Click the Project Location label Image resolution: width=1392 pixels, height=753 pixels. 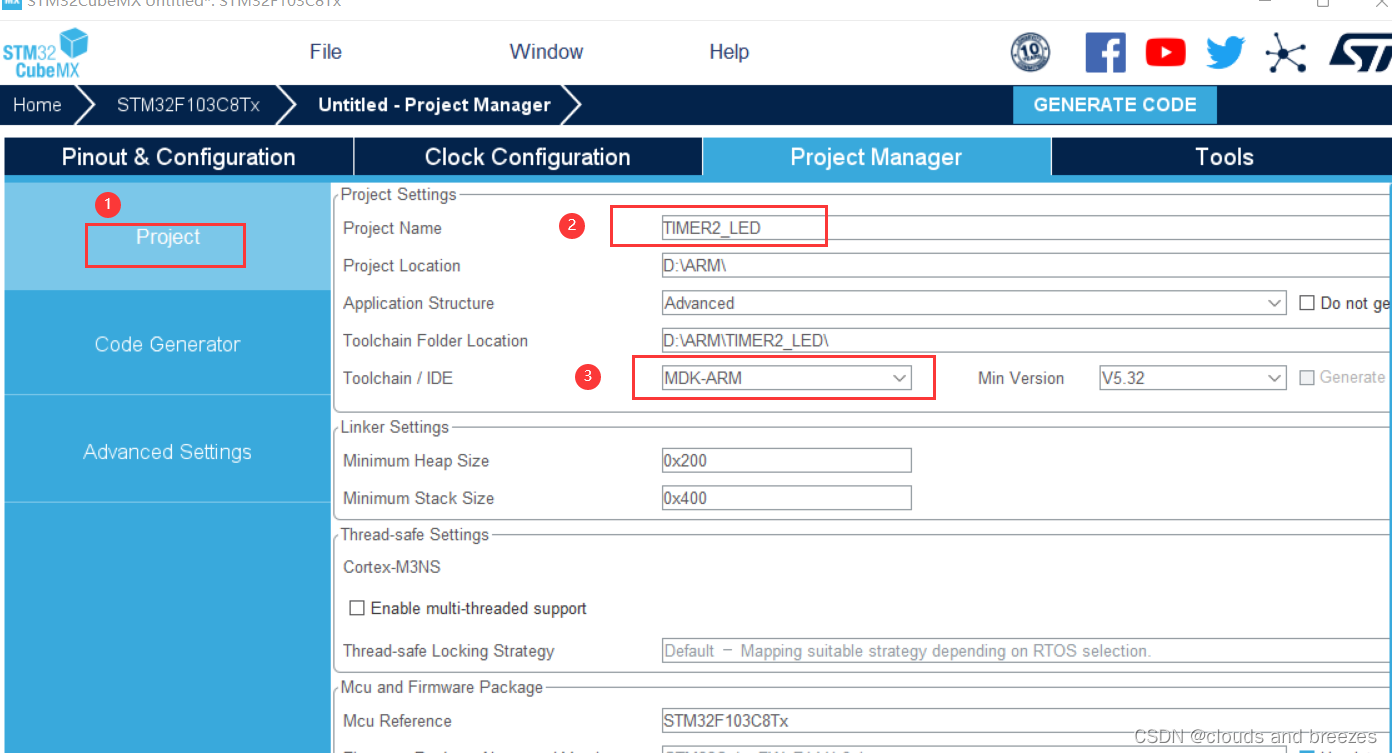402,266
